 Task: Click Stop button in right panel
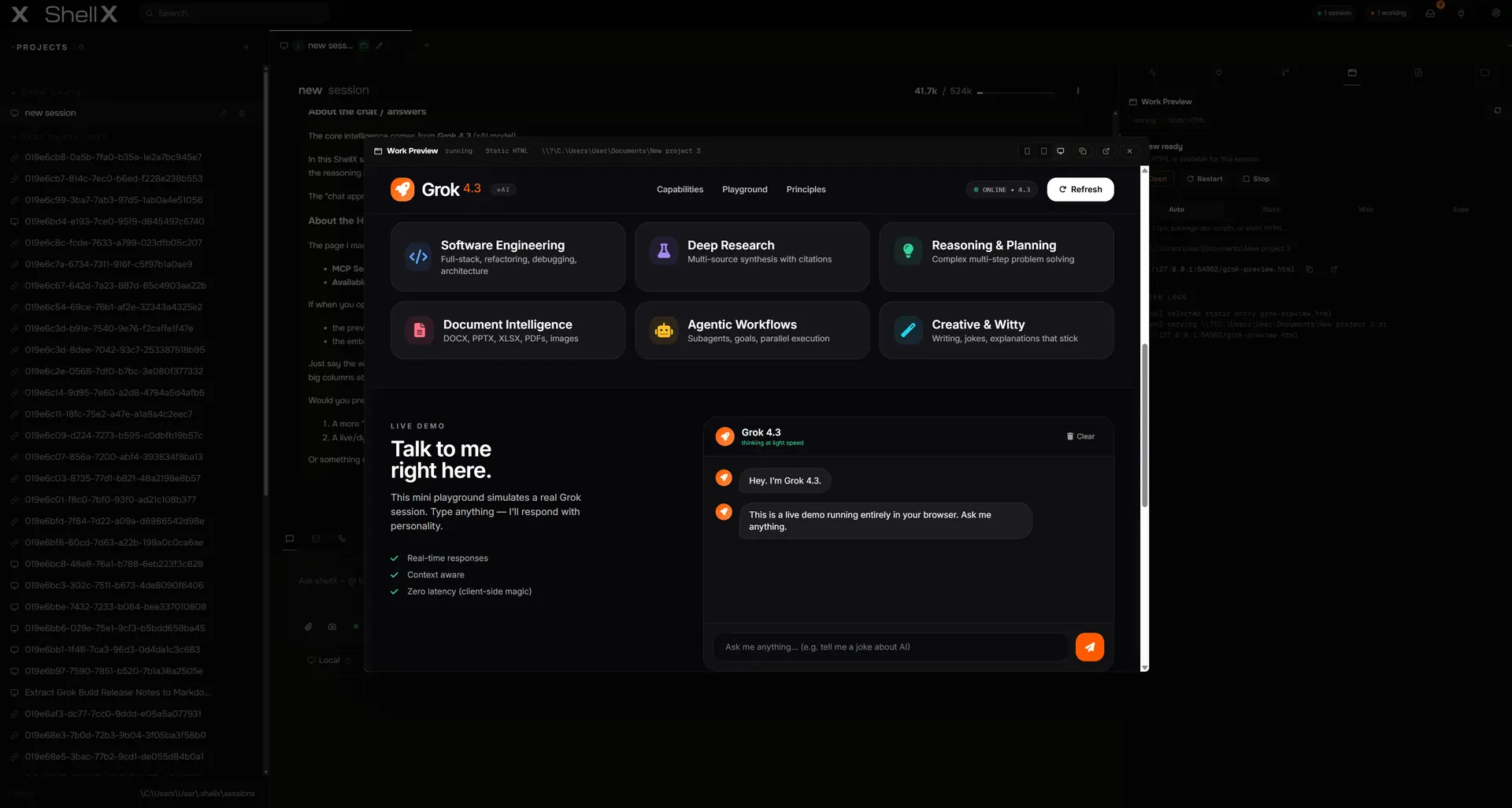pos(1255,179)
